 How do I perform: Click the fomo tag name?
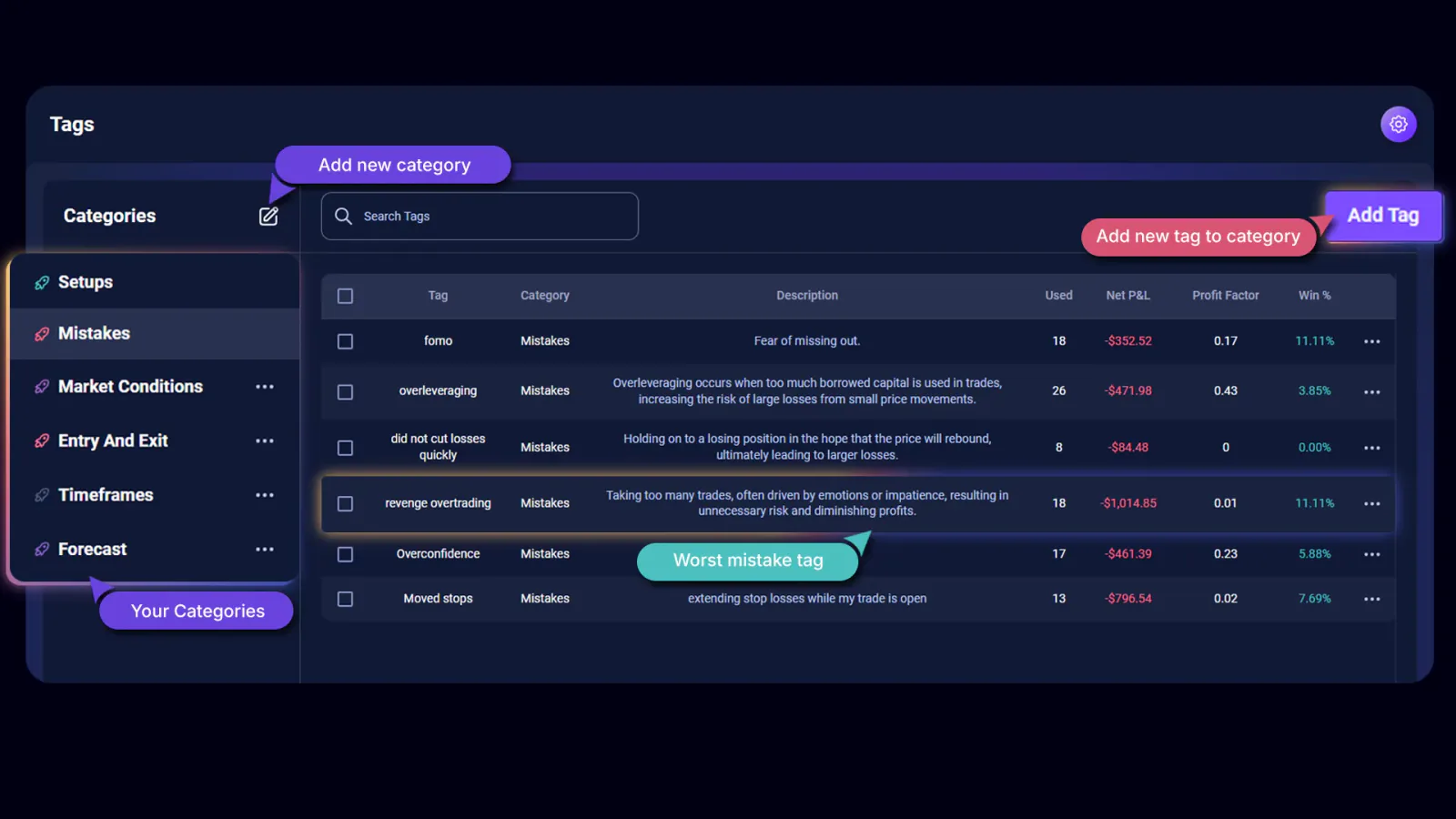pos(438,340)
